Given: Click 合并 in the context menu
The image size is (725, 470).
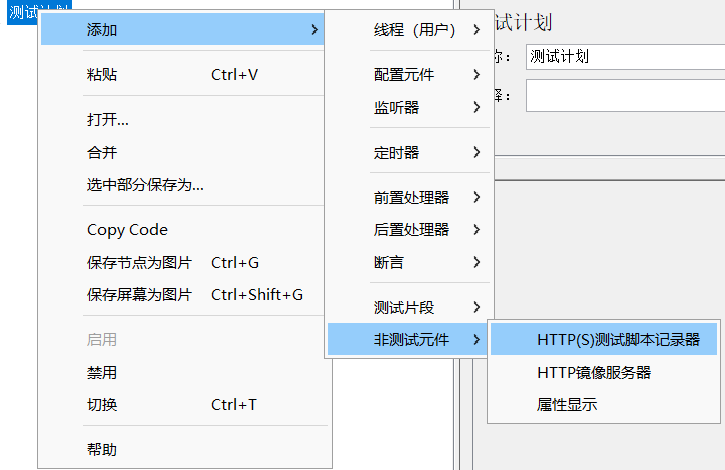Looking at the screenshot, I should click(x=182, y=152).
